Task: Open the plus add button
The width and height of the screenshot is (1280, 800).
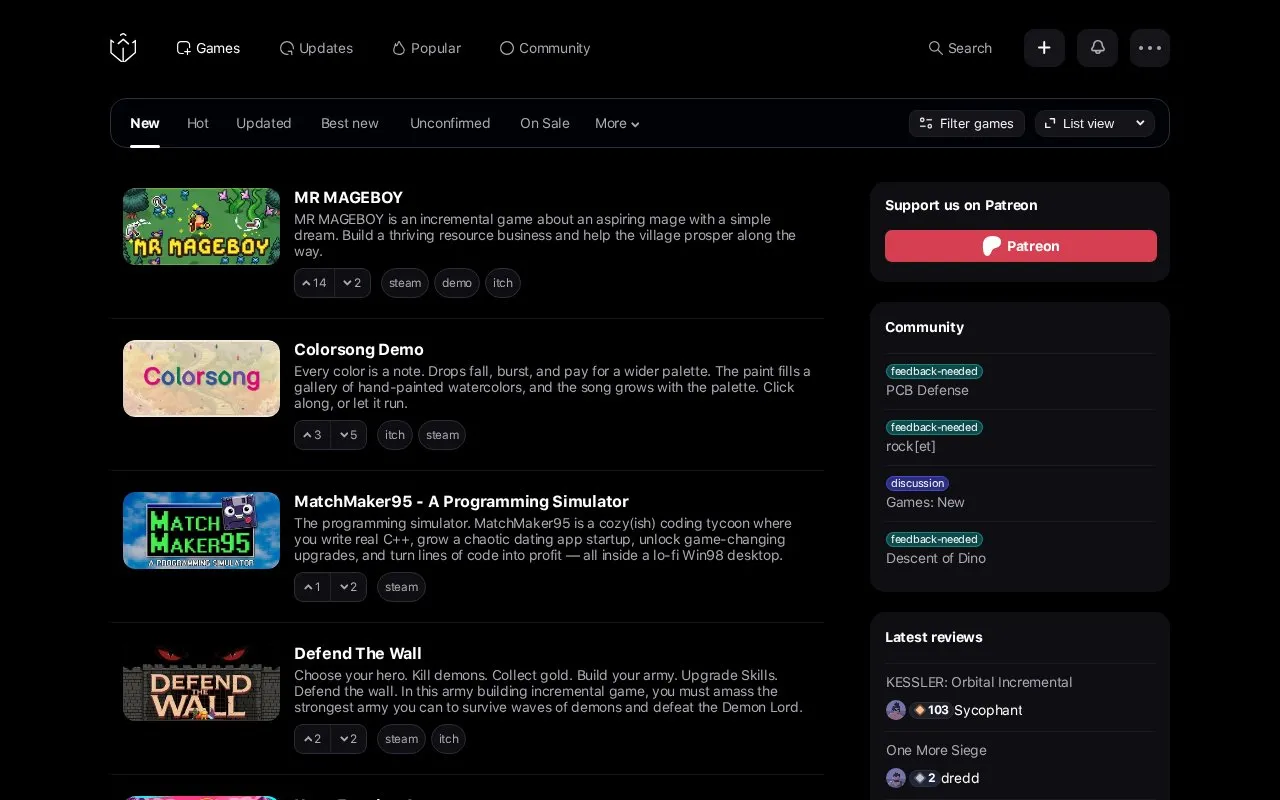Action: 1044,48
